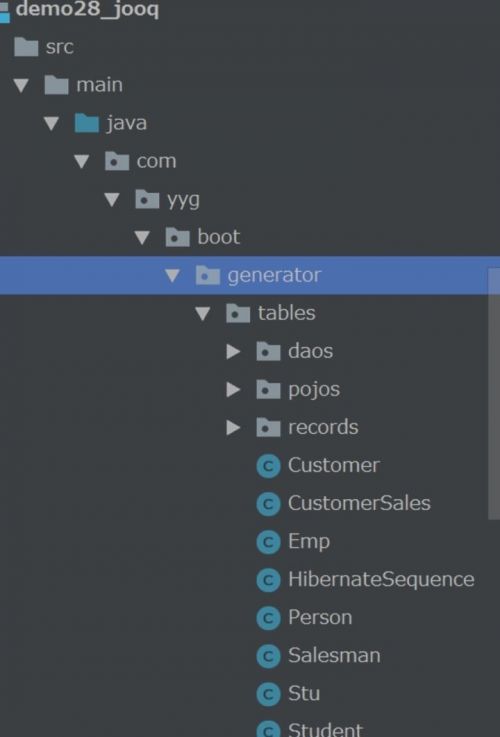The height and width of the screenshot is (737, 500).
Task: Expand the daos package
Action: click(233, 352)
